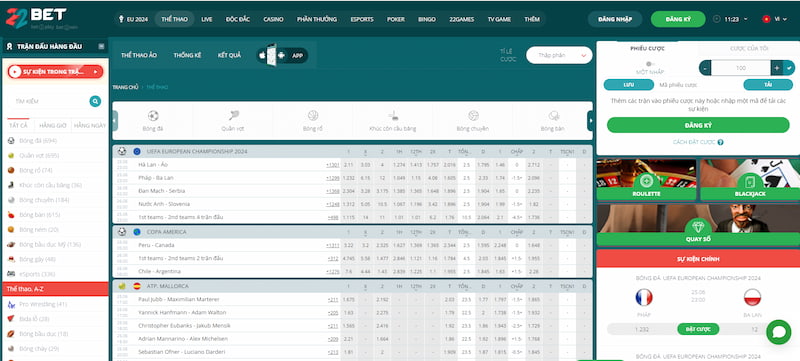
Task: Switch to the Hàng ngày tab
Action: click(89, 125)
